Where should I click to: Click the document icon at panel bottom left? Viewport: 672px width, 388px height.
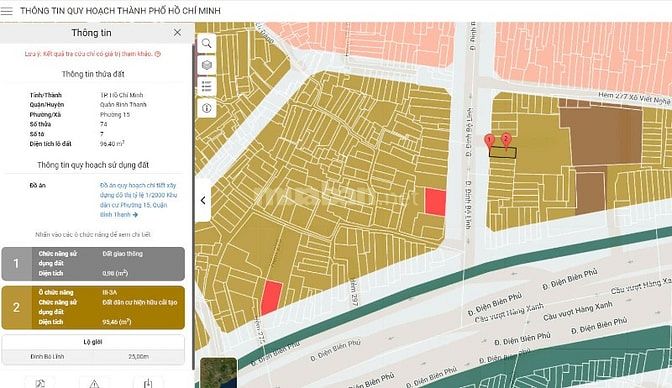click(x=40, y=384)
